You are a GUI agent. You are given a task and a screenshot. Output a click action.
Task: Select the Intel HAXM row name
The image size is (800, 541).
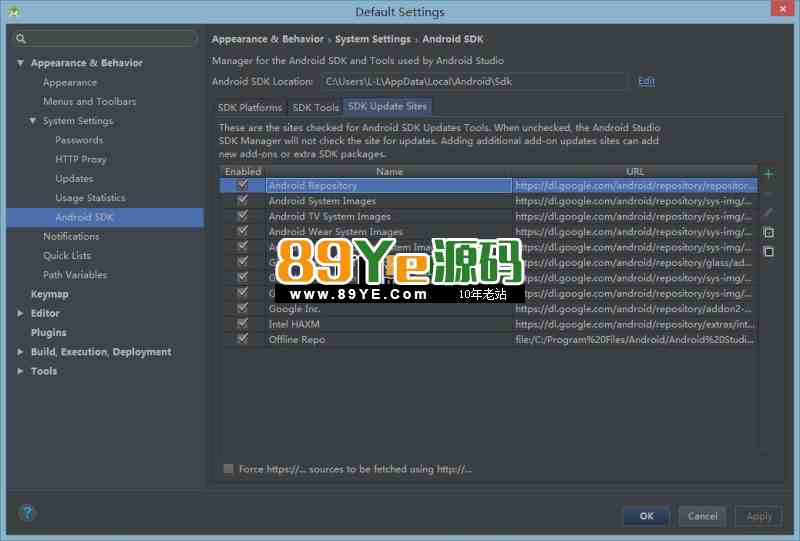point(294,324)
